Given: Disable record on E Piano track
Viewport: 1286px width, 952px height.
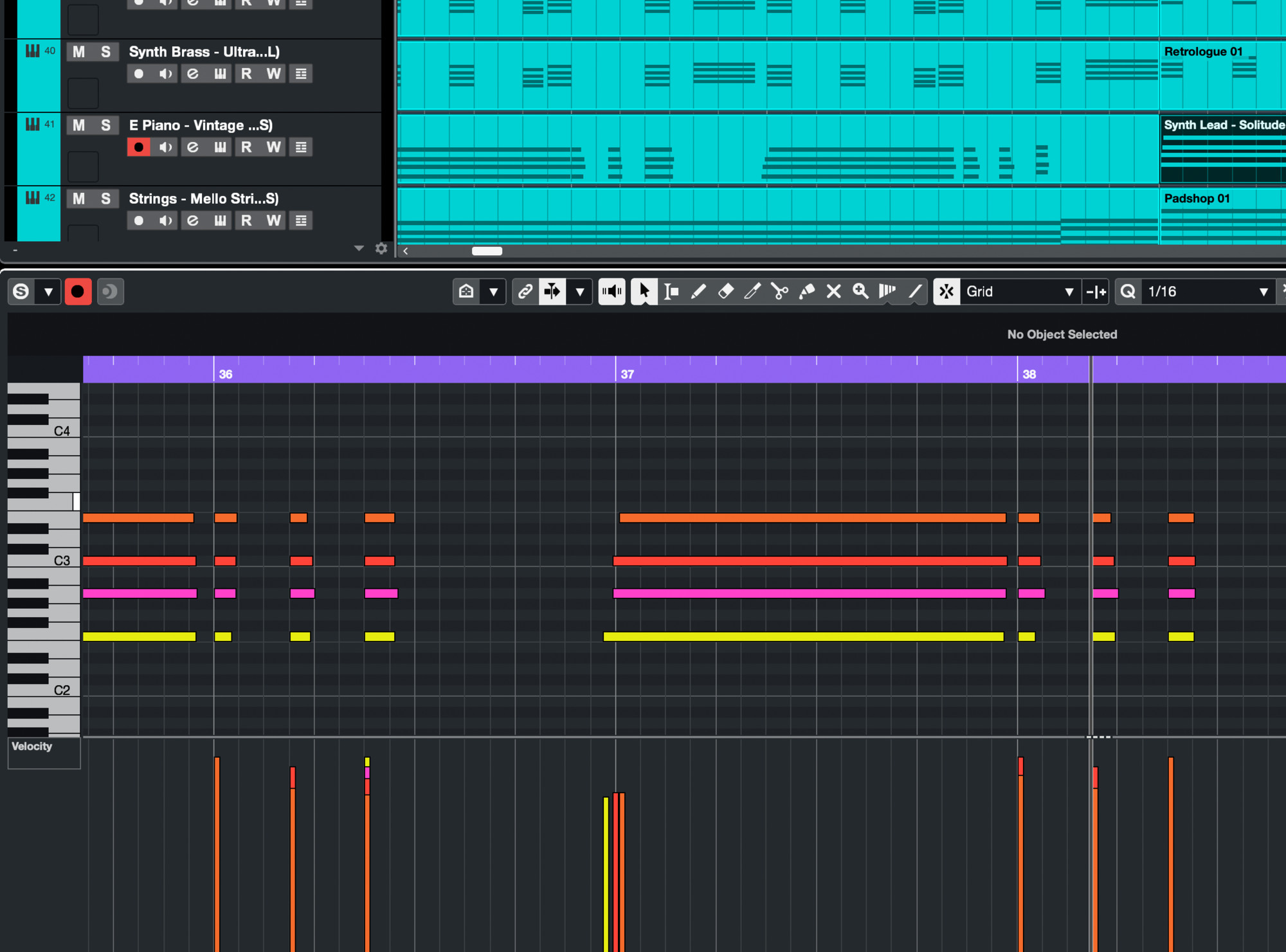Looking at the screenshot, I should click(x=138, y=147).
